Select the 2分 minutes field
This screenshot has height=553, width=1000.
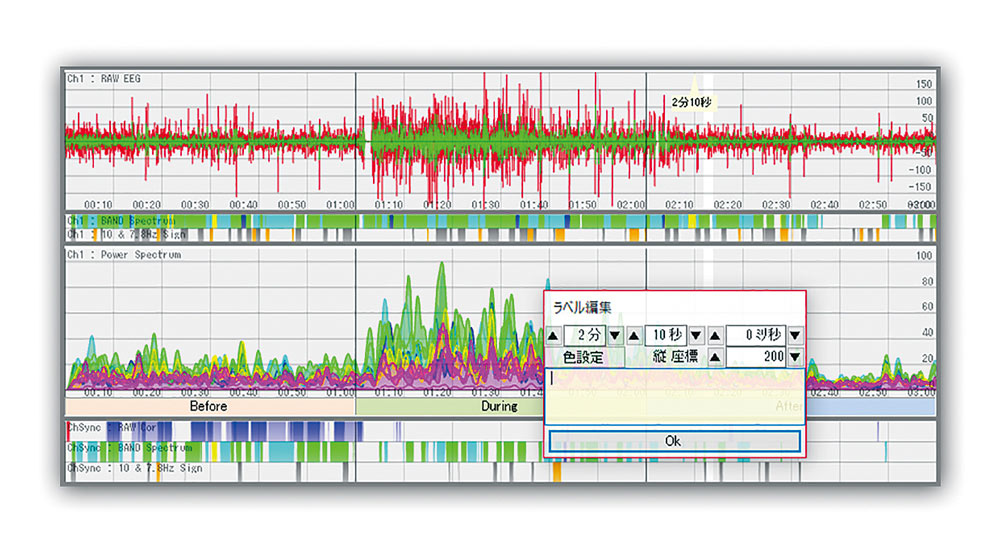584,335
